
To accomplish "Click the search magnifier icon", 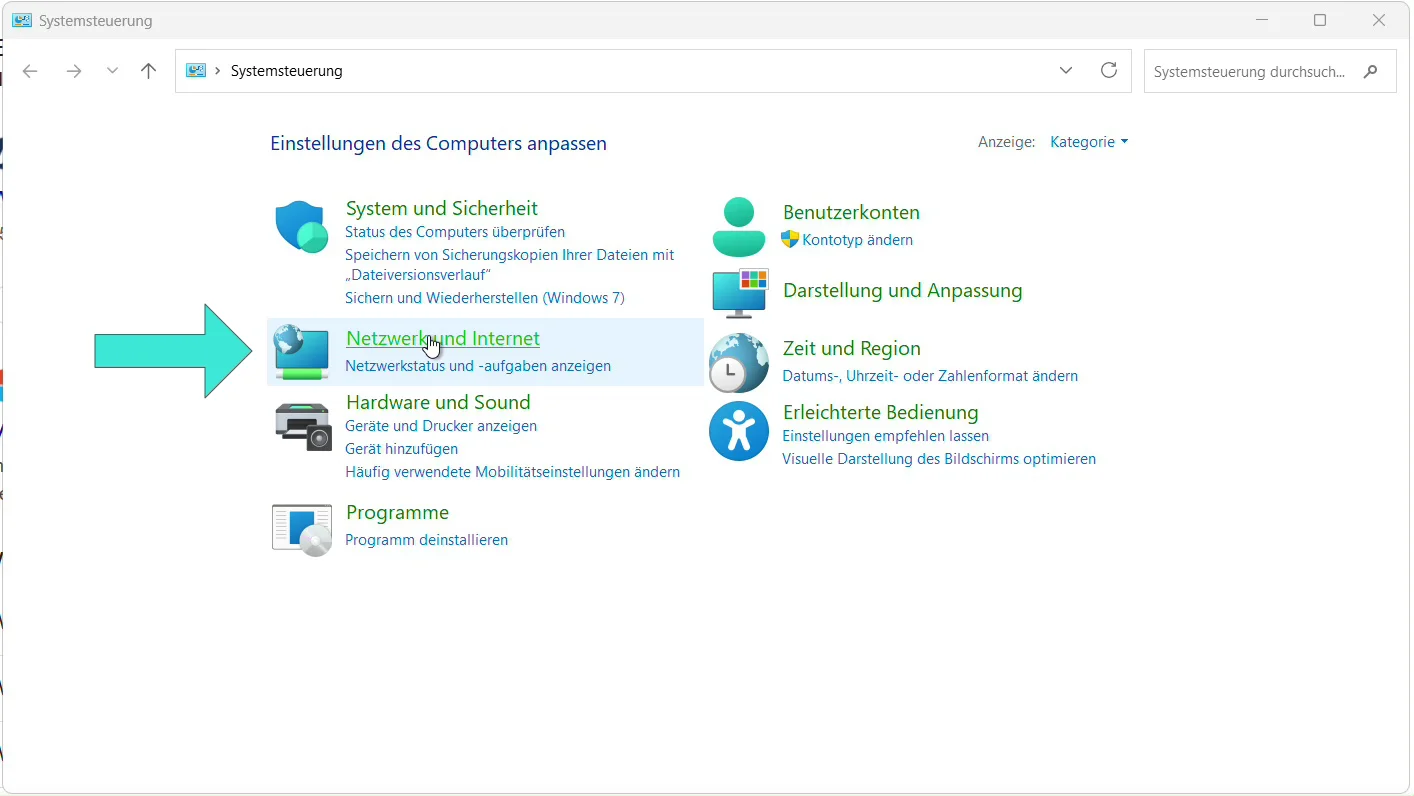I will tap(1371, 71).
